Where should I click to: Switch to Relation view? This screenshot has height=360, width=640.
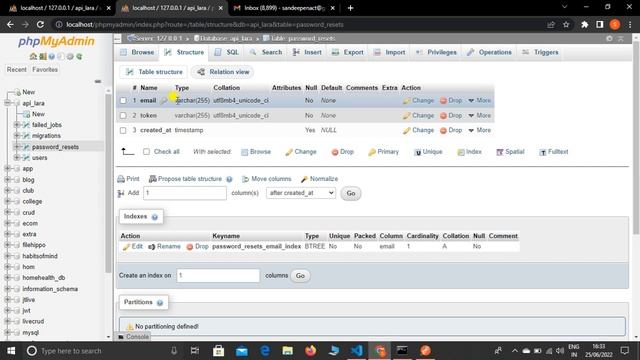click(223, 72)
